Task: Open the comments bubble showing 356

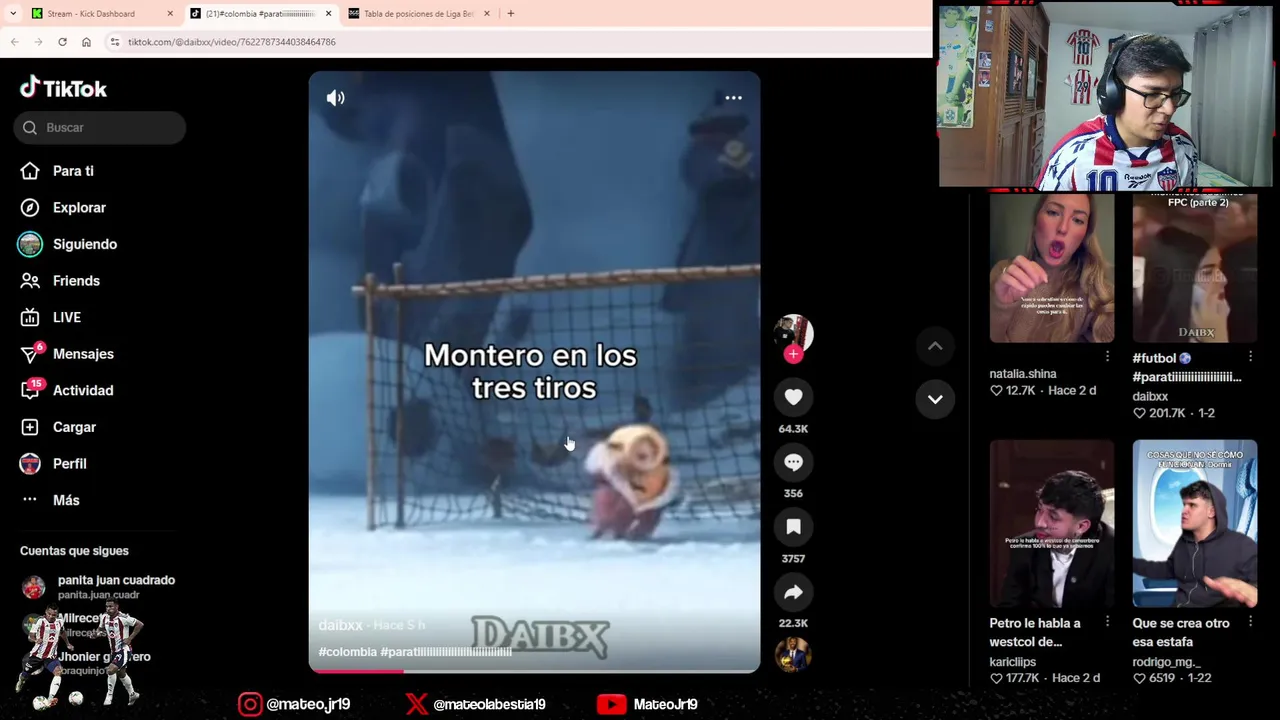Action: 793,462
